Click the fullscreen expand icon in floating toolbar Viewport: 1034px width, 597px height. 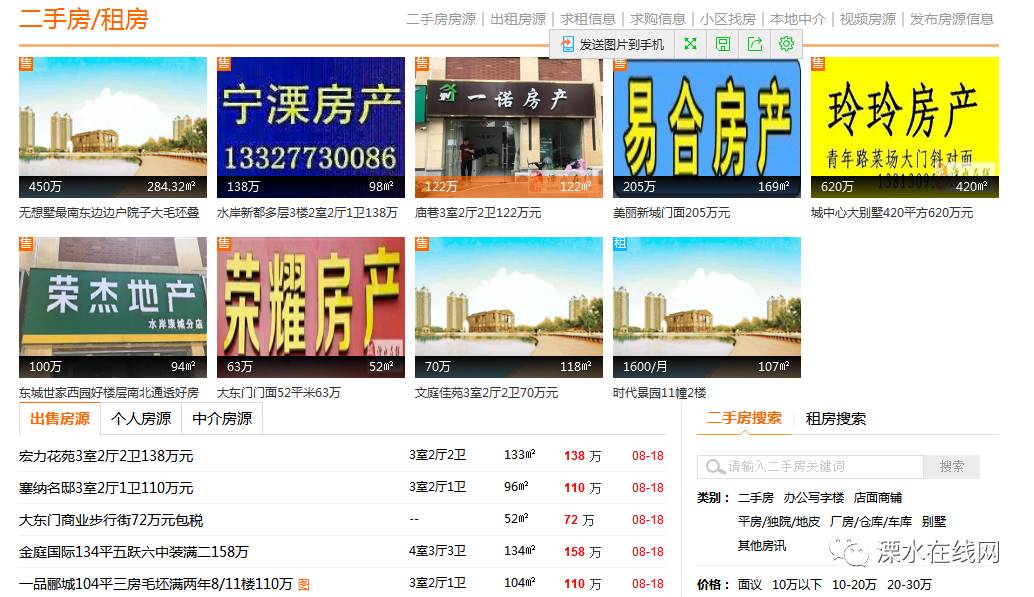[x=690, y=44]
